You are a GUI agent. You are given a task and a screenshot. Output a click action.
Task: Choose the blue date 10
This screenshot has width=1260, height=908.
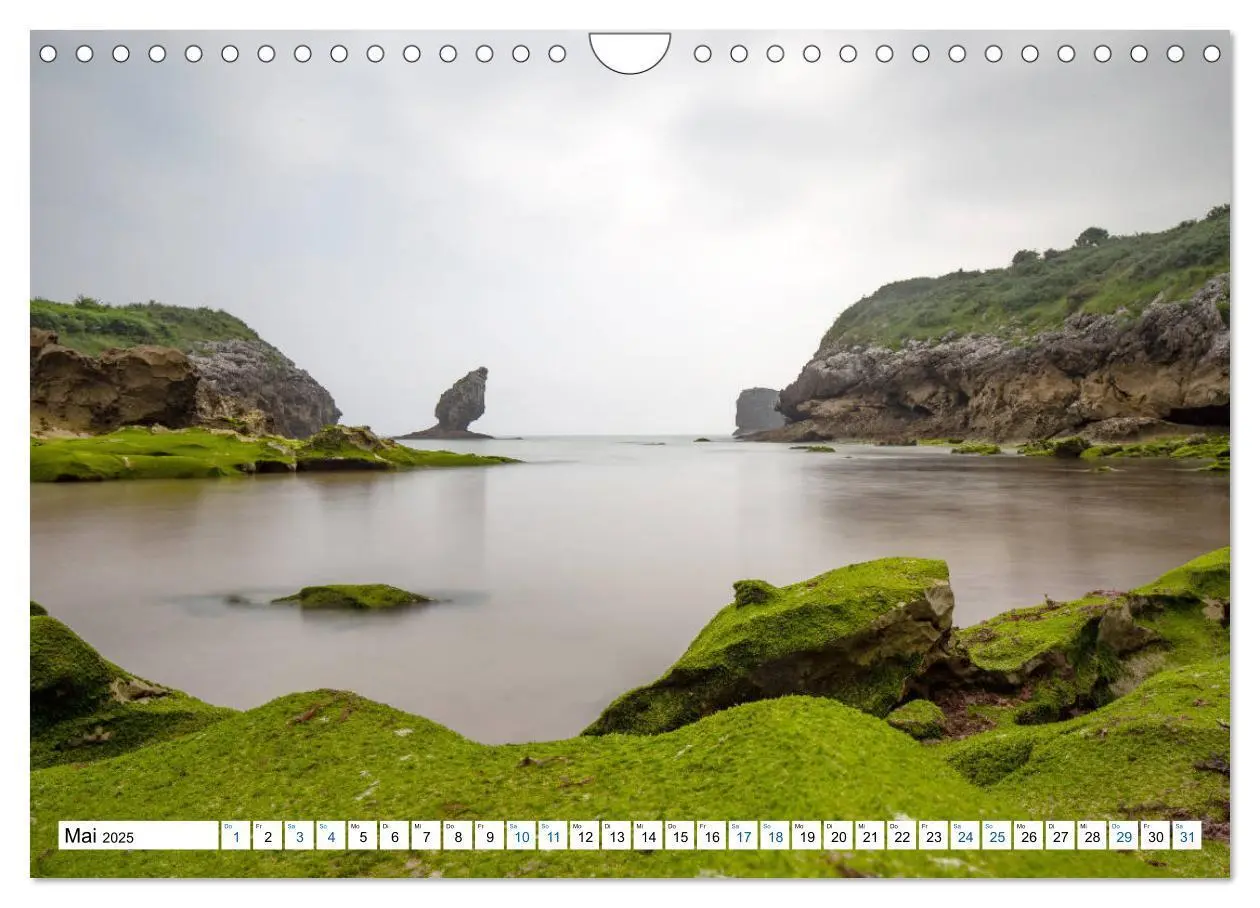pyautogui.click(x=521, y=836)
